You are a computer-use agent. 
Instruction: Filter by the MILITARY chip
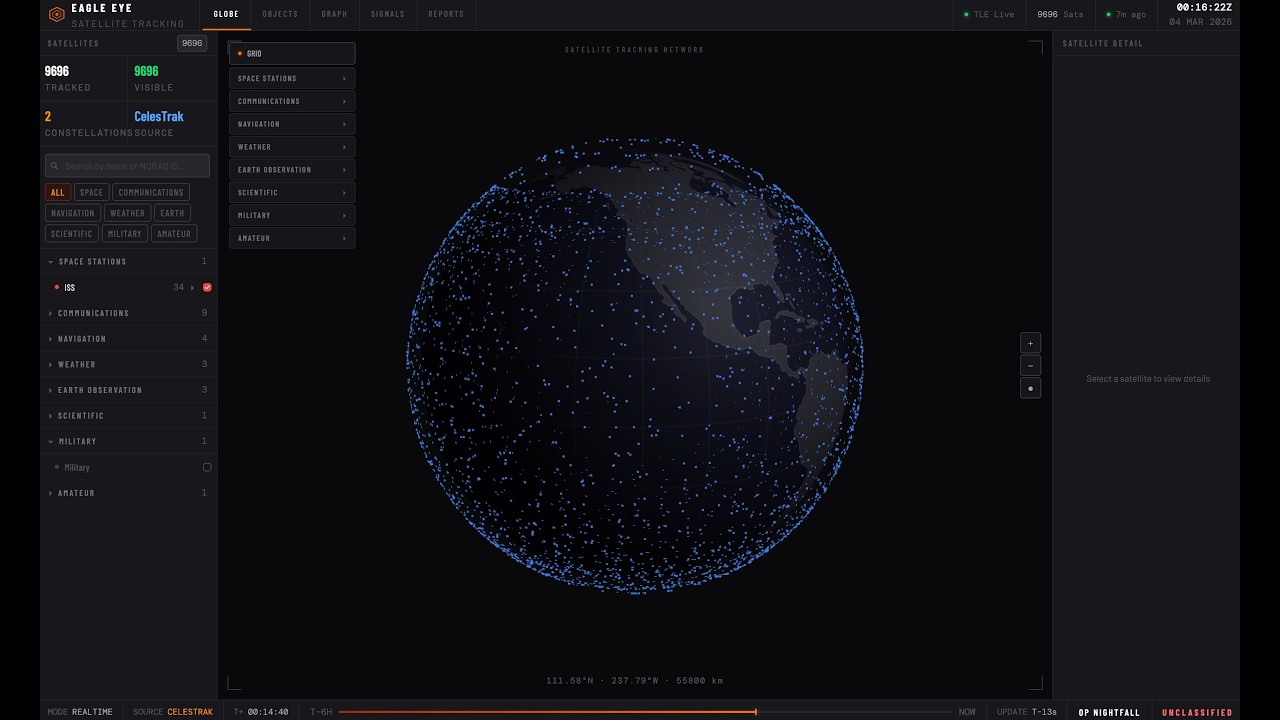click(124, 234)
